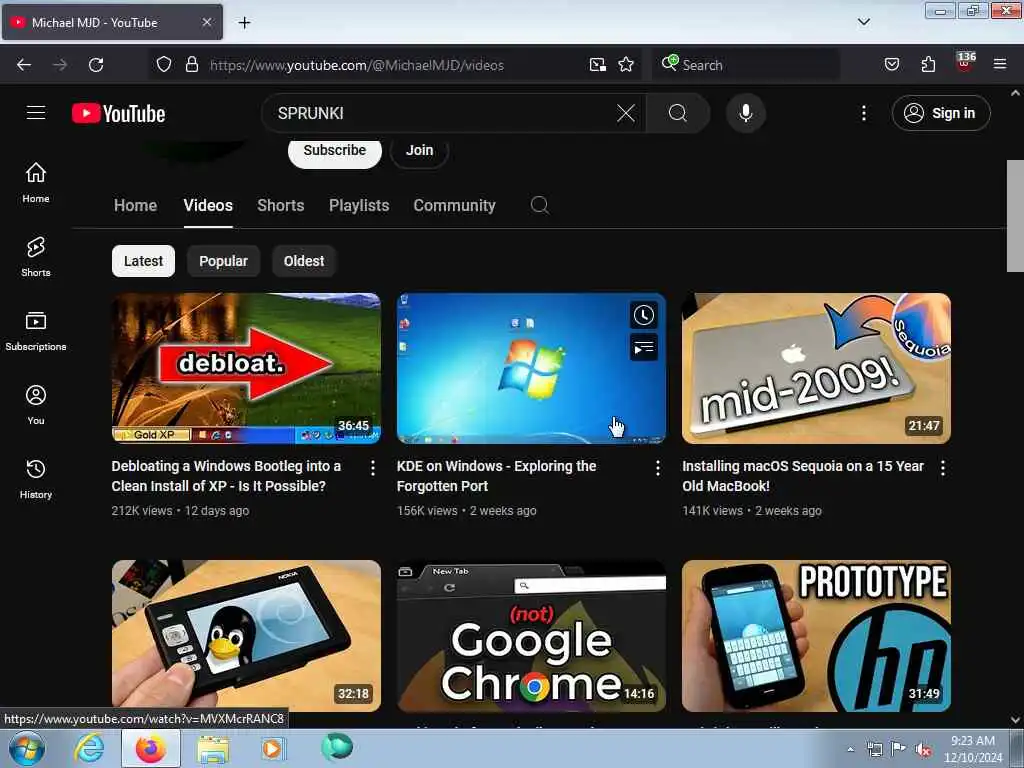The image size is (1024, 768).
Task: Click the Join membership button
Action: (x=419, y=151)
